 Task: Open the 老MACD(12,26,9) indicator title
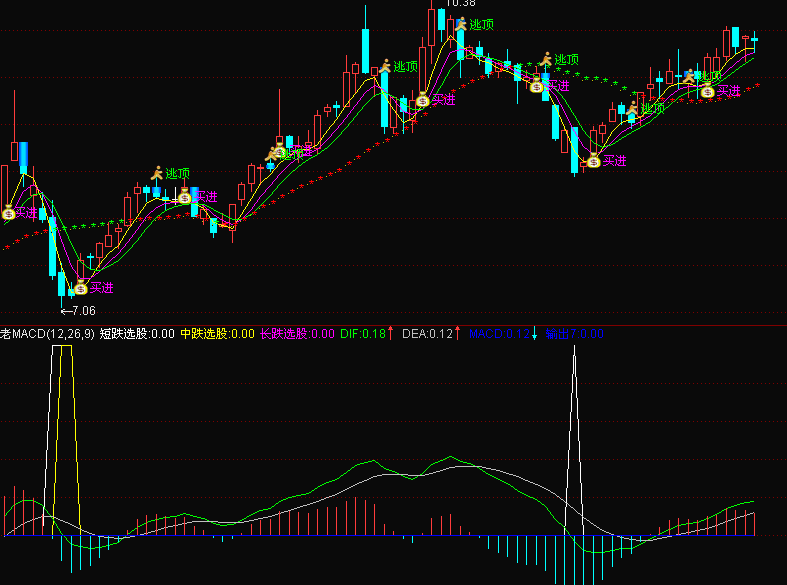47,334
